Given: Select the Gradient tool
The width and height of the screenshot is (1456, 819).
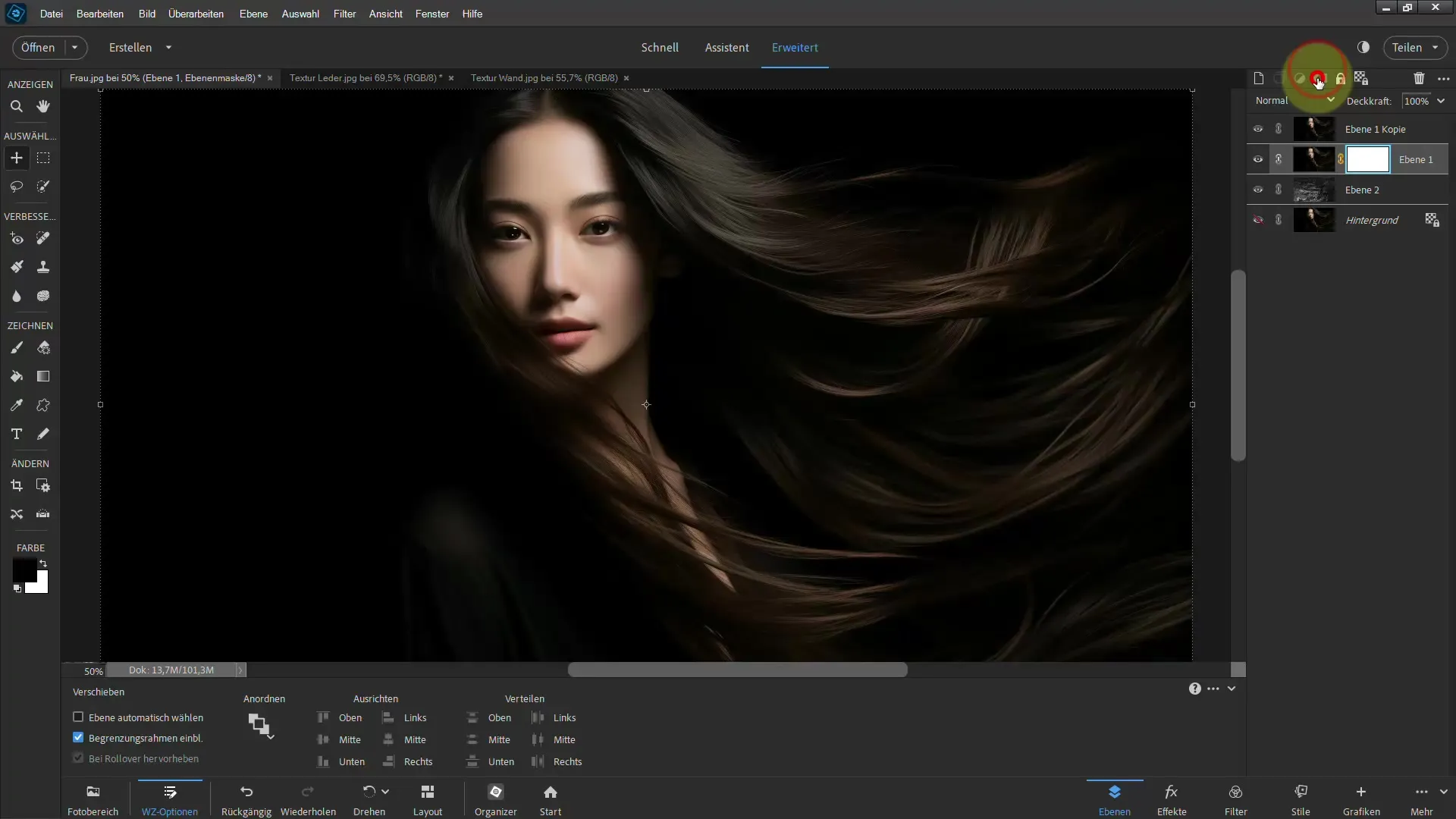Looking at the screenshot, I should point(43,377).
